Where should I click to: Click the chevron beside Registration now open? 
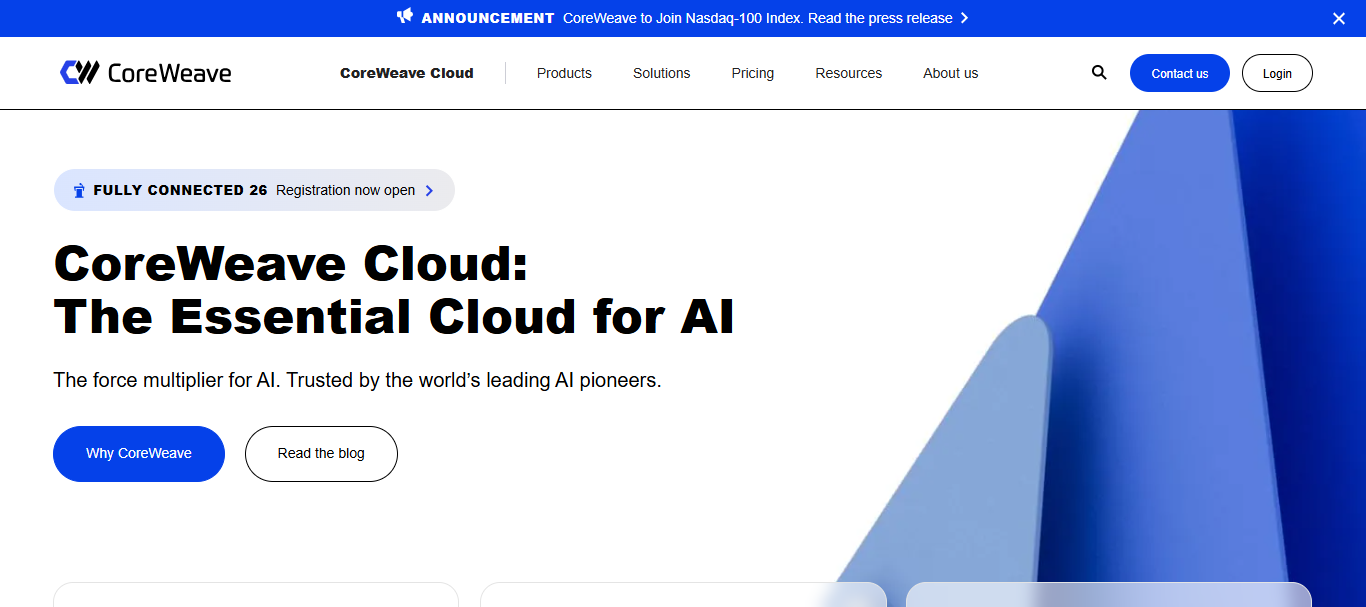point(429,190)
